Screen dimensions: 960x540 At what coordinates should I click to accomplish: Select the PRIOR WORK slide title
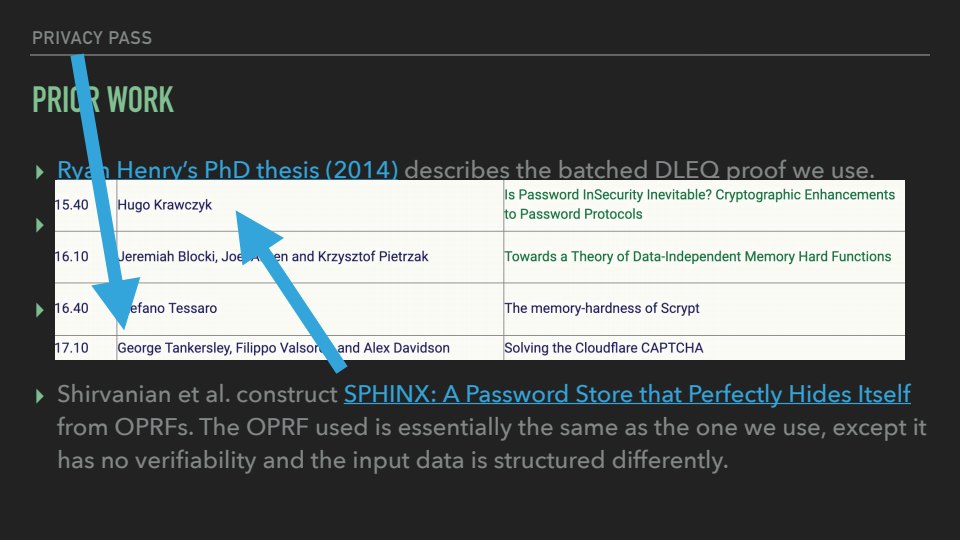[x=103, y=100]
